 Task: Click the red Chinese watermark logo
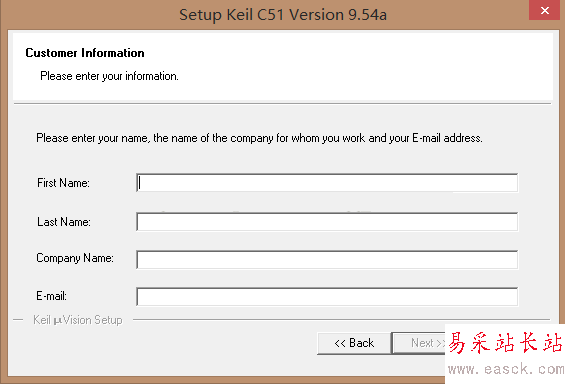pos(505,343)
